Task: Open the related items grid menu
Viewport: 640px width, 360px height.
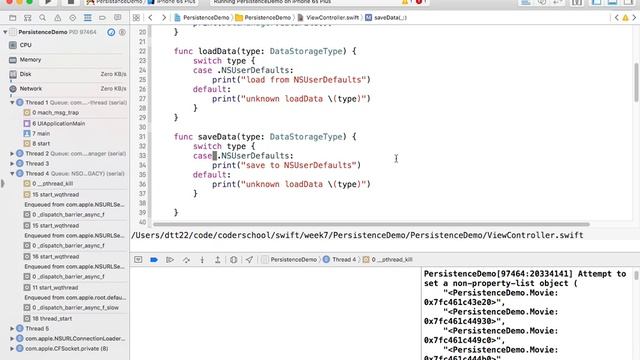Action: [136, 18]
